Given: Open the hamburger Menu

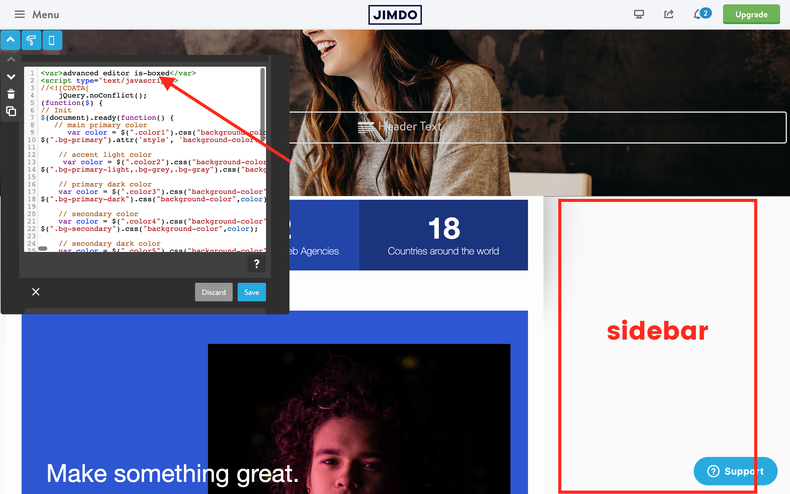Looking at the screenshot, I should click(x=36, y=14).
